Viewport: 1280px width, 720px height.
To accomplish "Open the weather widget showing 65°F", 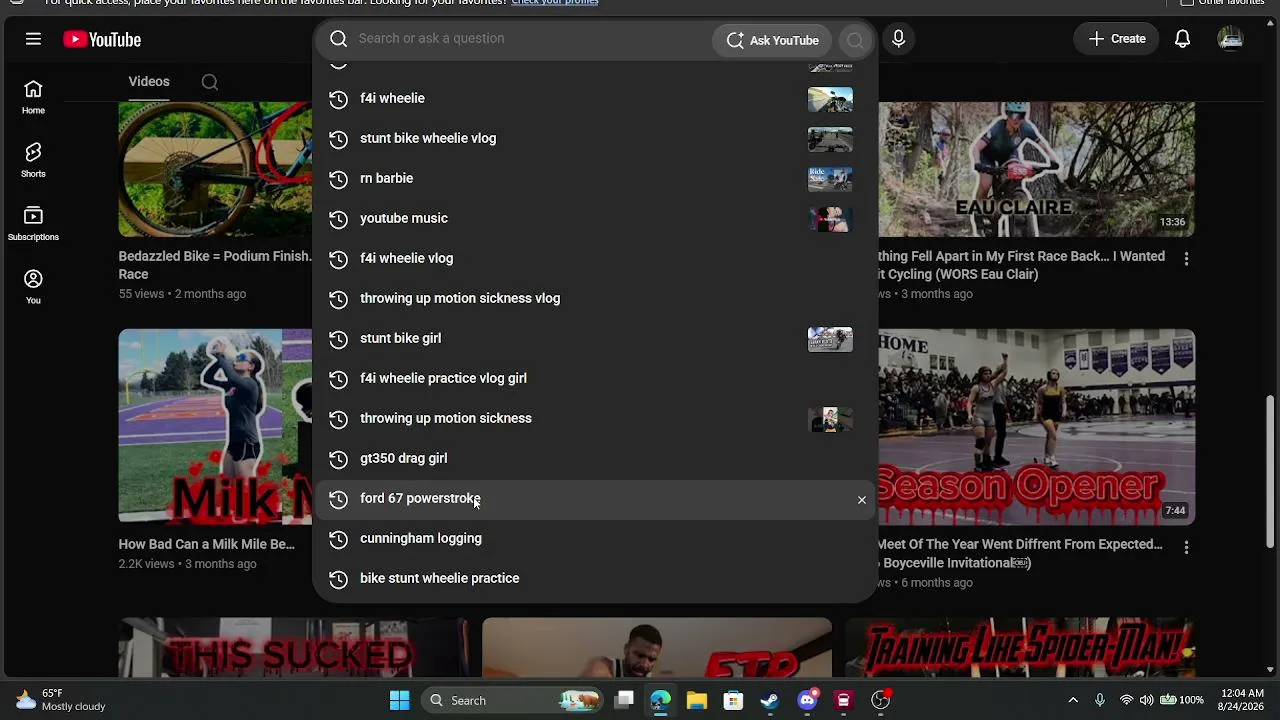I will point(60,700).
